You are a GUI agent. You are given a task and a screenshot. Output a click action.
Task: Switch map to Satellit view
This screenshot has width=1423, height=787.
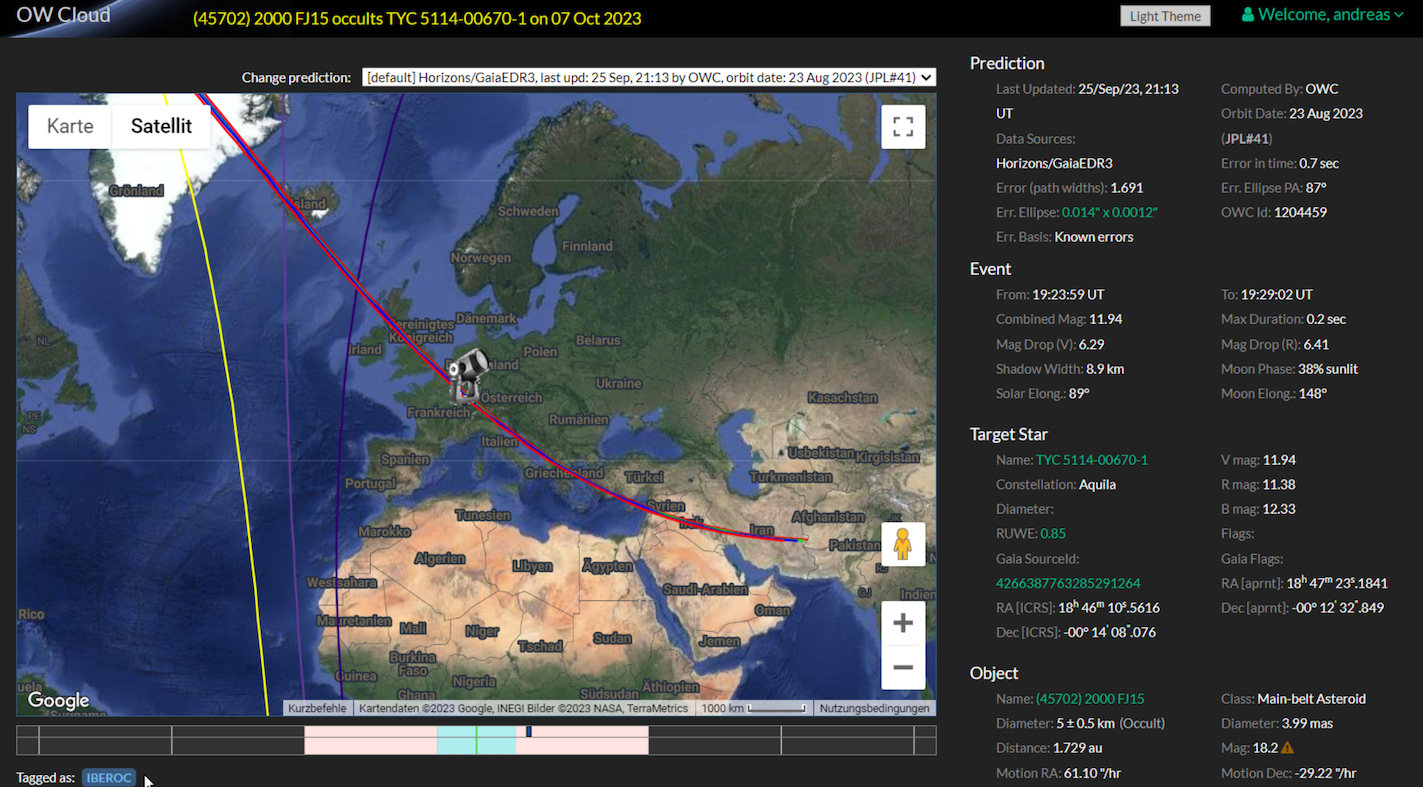(x=161, y=127)
